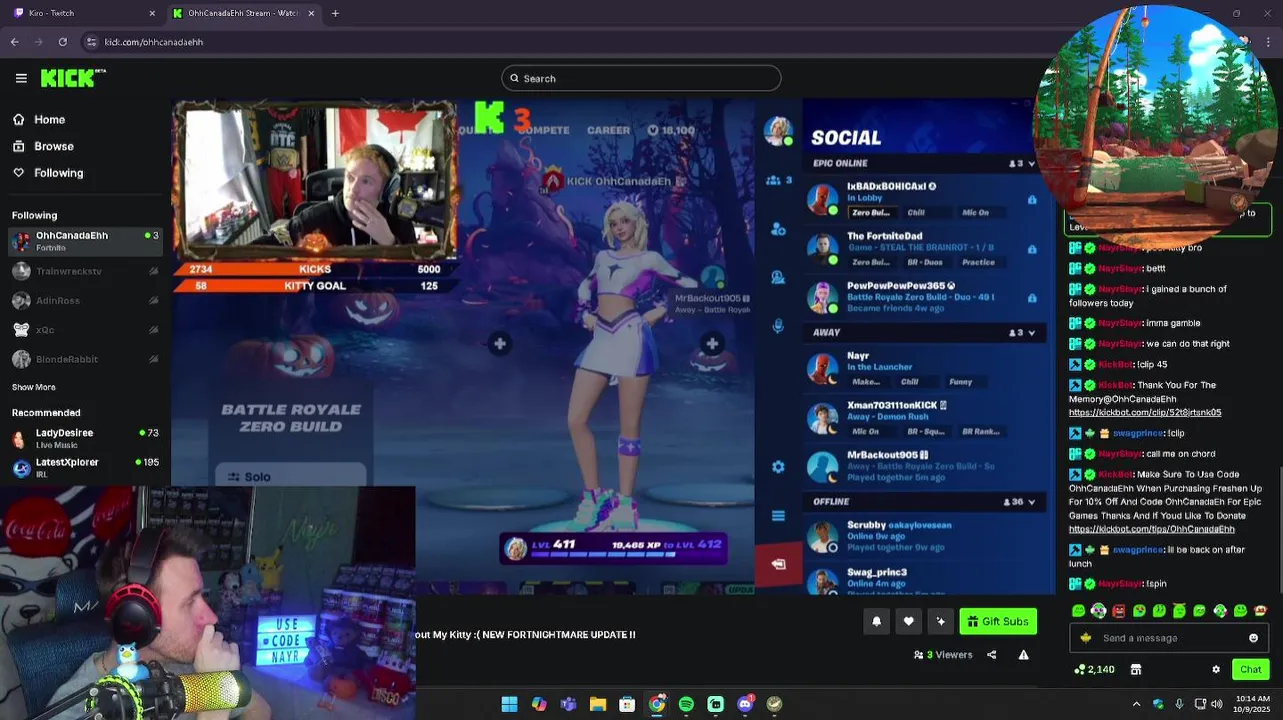The width and height of the screenshot is (1283, 720).
Task: Select MrBackout905 in the Away list
Action: (x=925, y=466)
